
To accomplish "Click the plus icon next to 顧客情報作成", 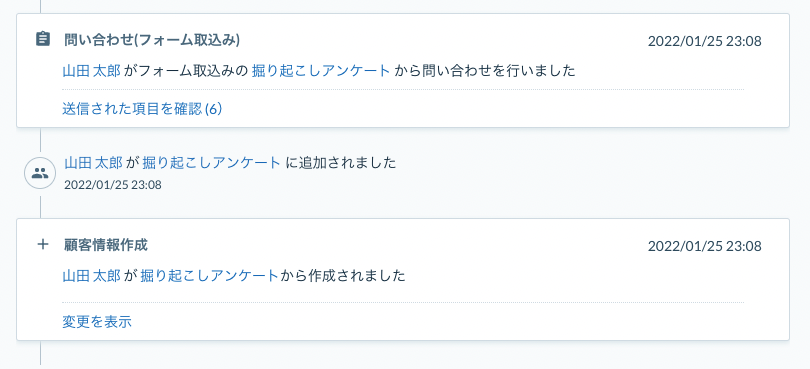I will coord(43,244).
